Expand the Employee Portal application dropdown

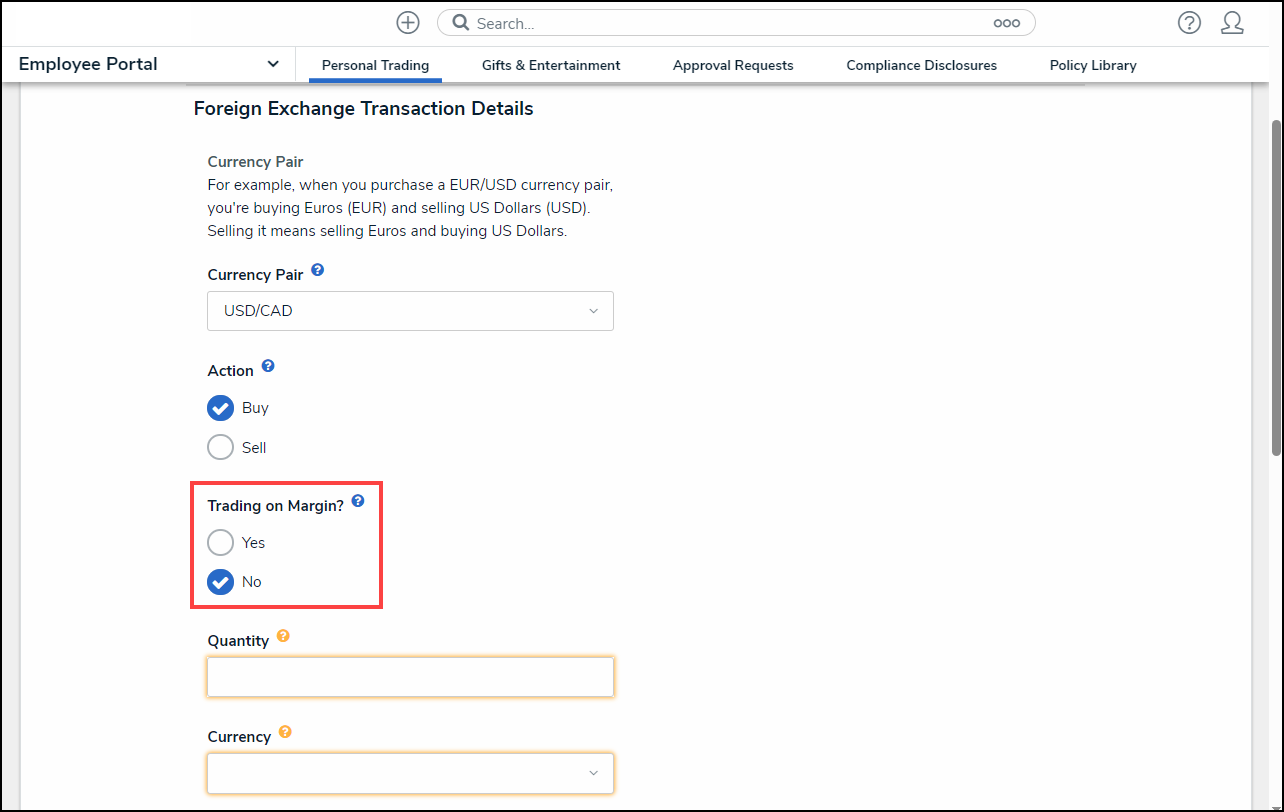pos(272,64)
